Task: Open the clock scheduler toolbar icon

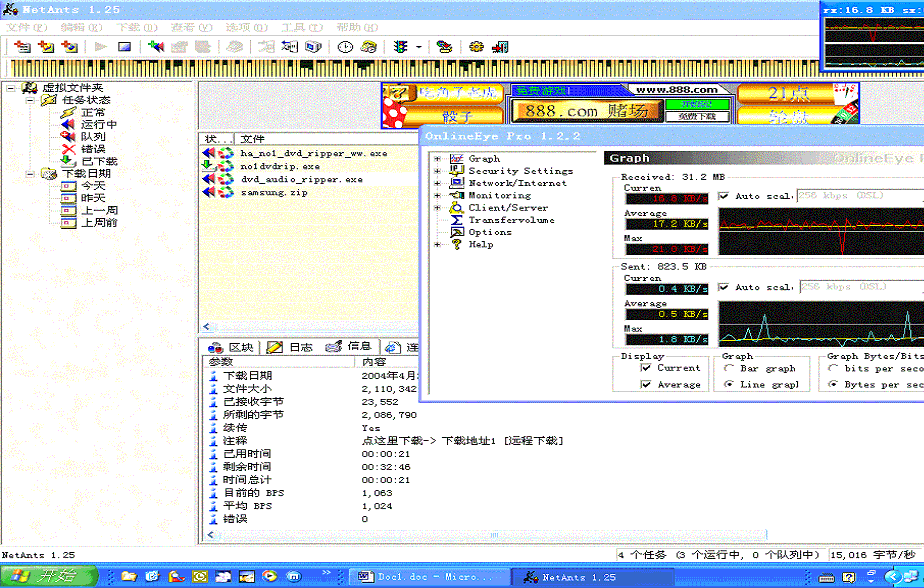Action: click(x=345, y=47)
